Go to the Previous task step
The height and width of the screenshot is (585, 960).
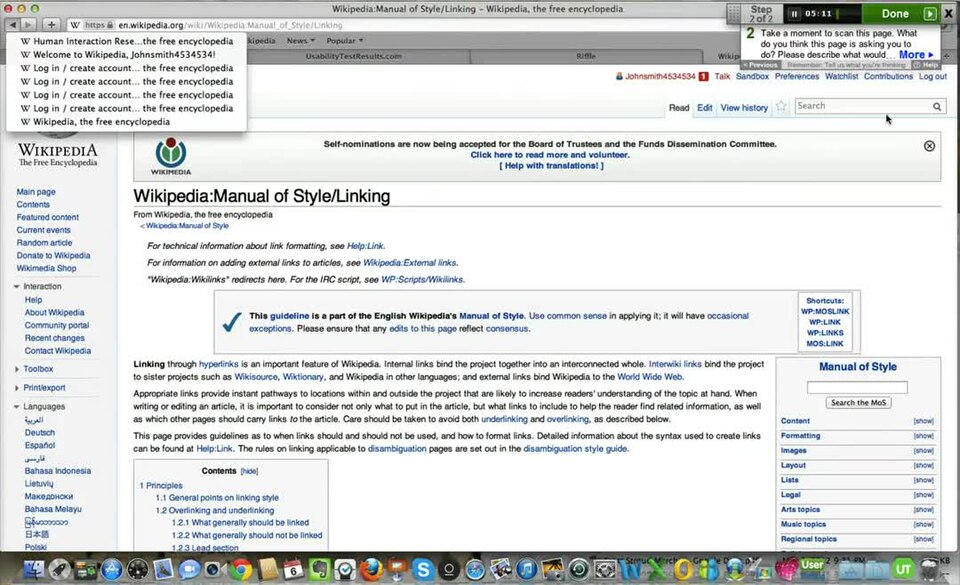coord(760,65)
